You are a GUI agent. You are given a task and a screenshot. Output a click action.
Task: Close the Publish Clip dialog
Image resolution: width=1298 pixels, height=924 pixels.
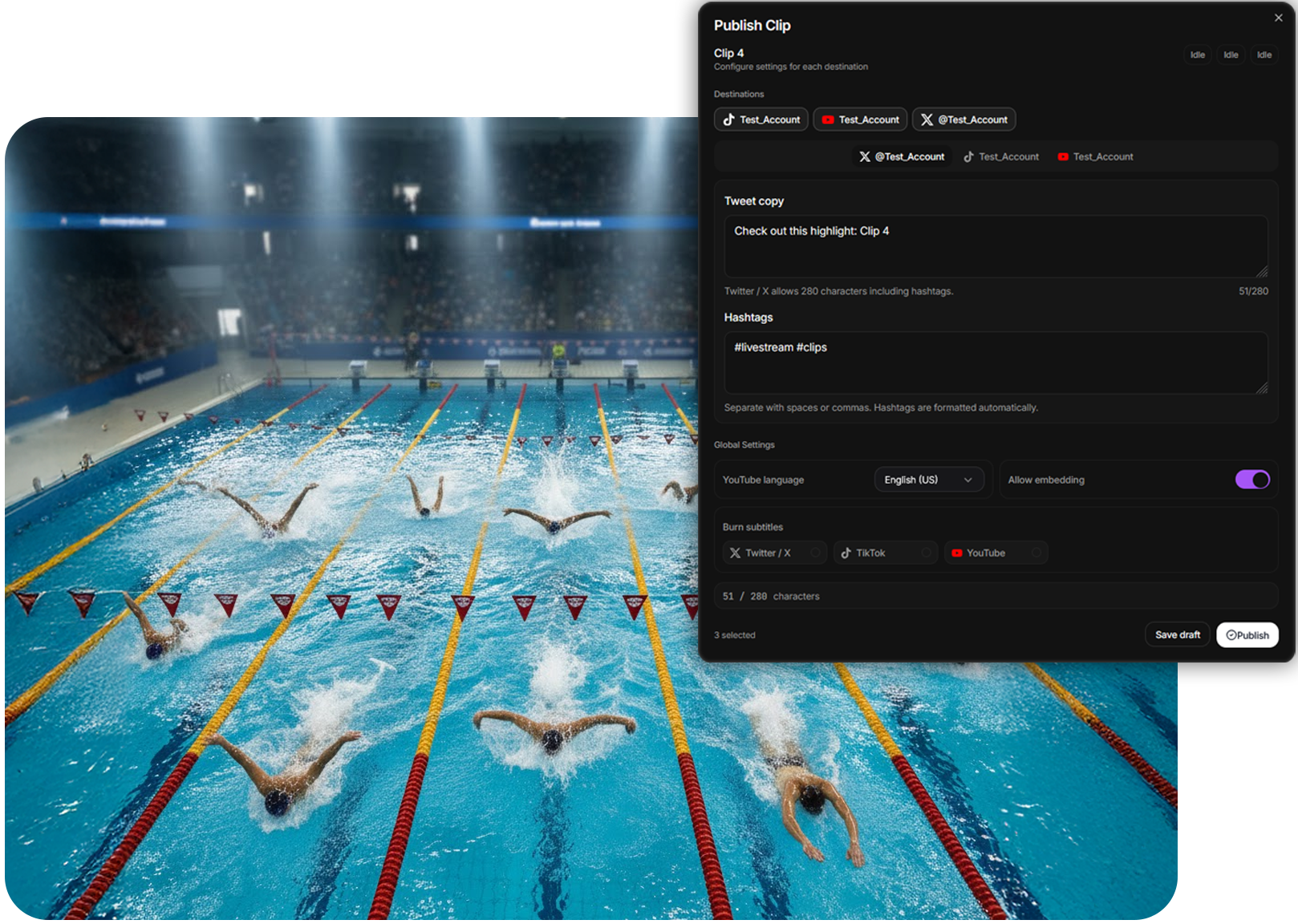tap(1278, 18)
